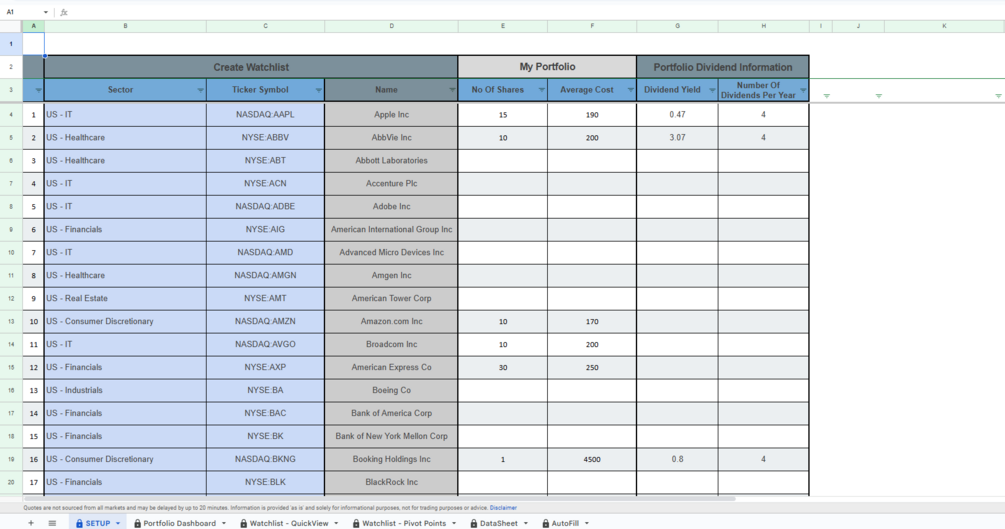
Task: Select the NYSE:ACN ticker cell
Action: [265, 183]
